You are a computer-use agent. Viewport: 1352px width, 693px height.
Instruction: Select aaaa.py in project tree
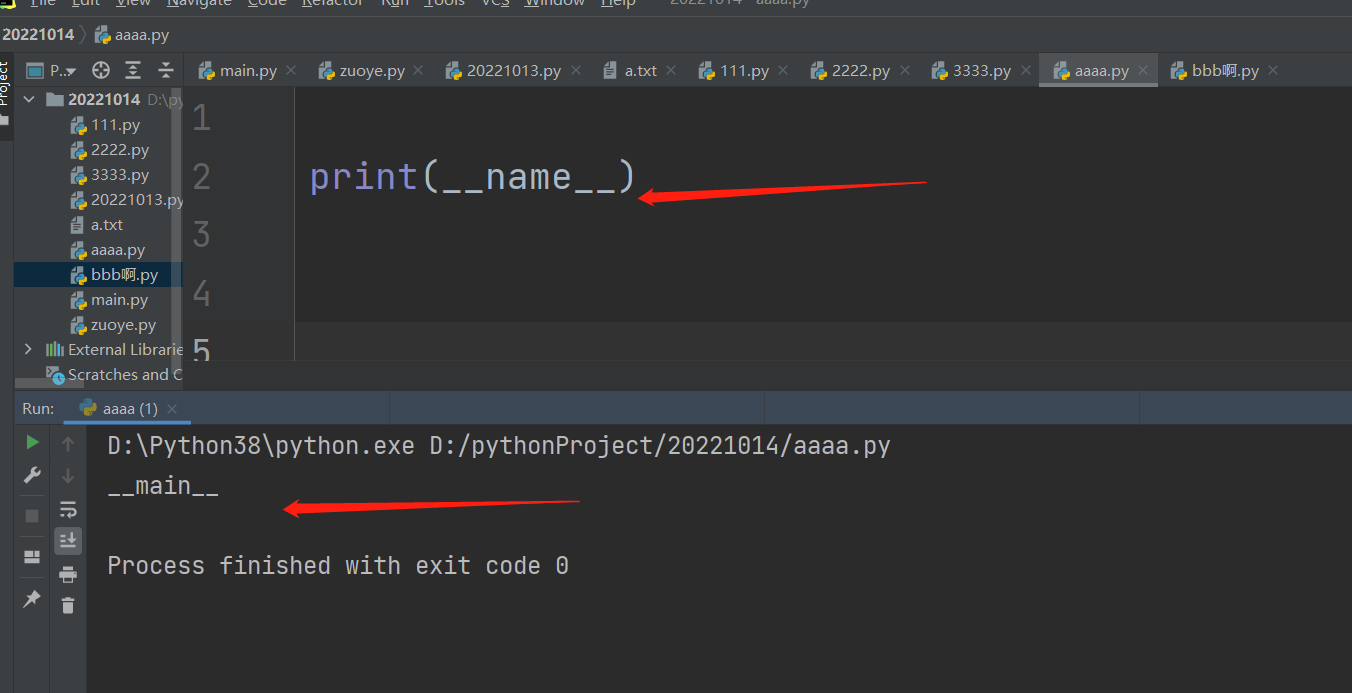click(x=107, y=250)
